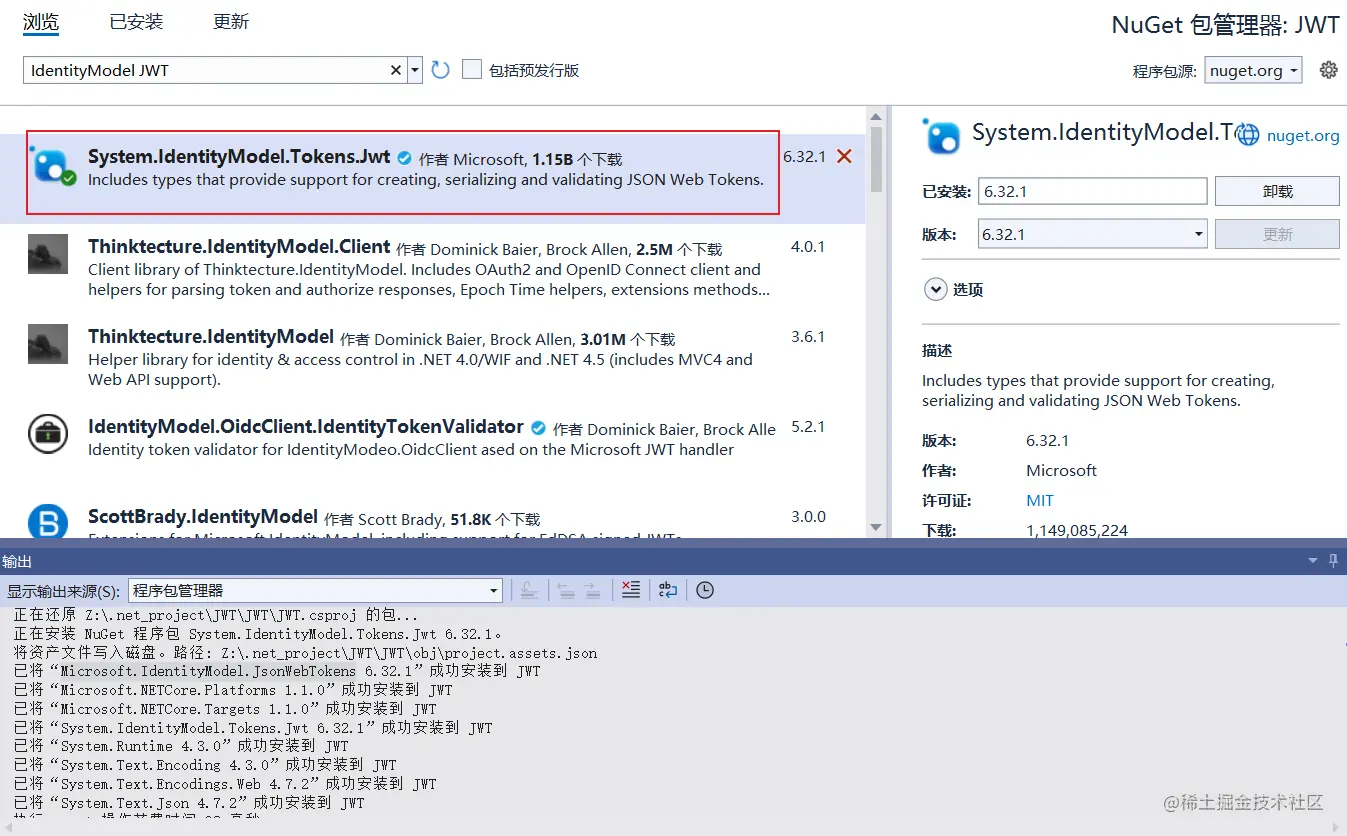The image size is (1347, 836).
Task: Open the 更新 tab
Action: click(231, 21)
